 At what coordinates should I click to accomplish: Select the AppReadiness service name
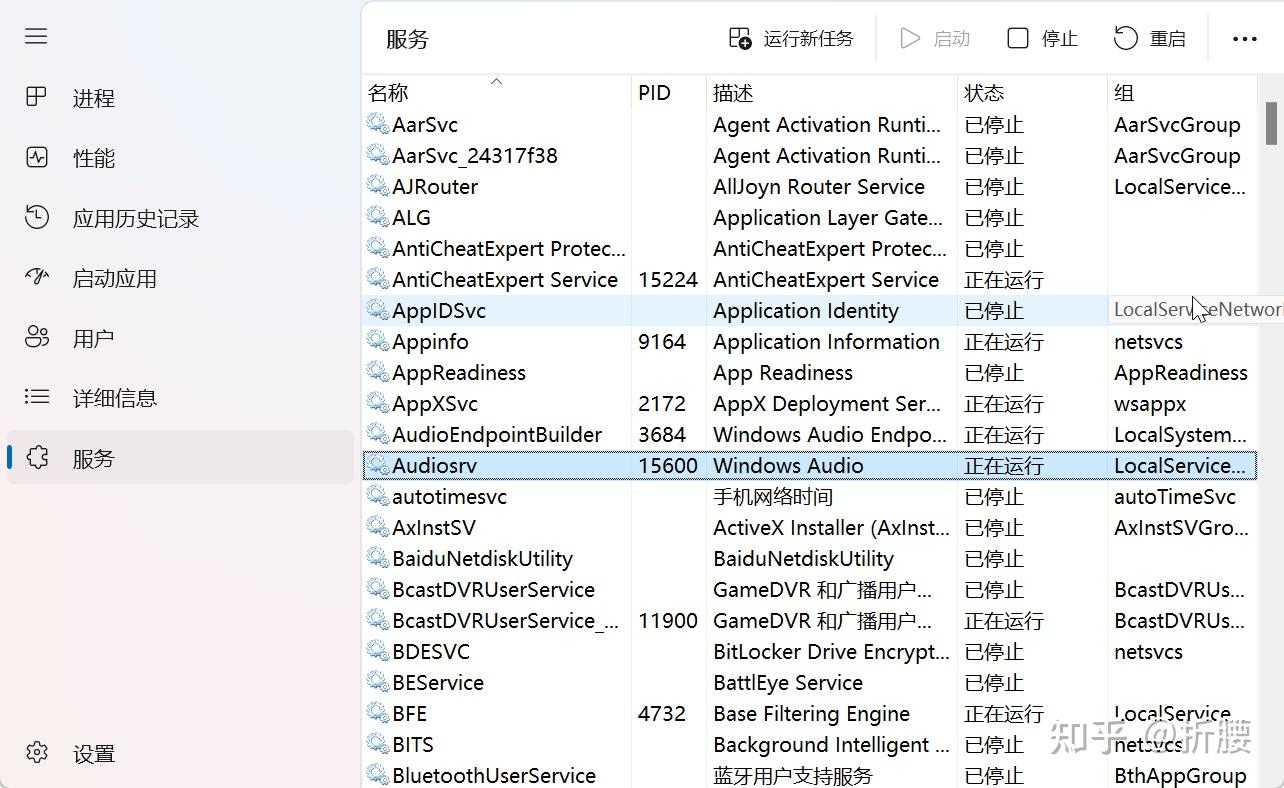459,373
